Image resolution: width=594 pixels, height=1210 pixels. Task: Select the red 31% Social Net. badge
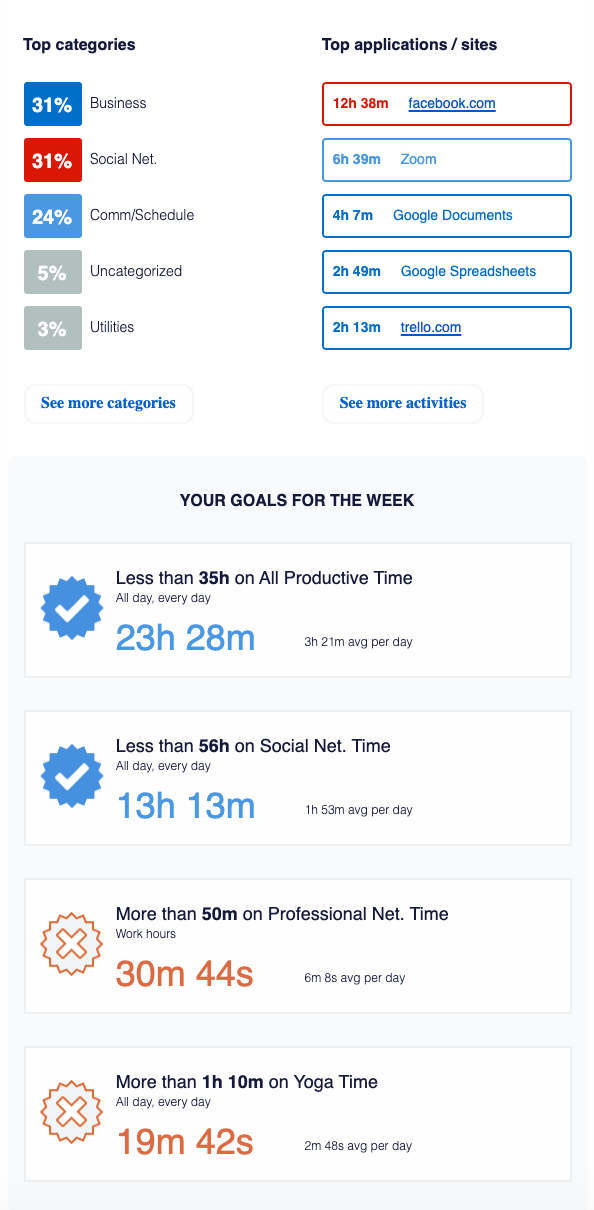pos(53,160)
